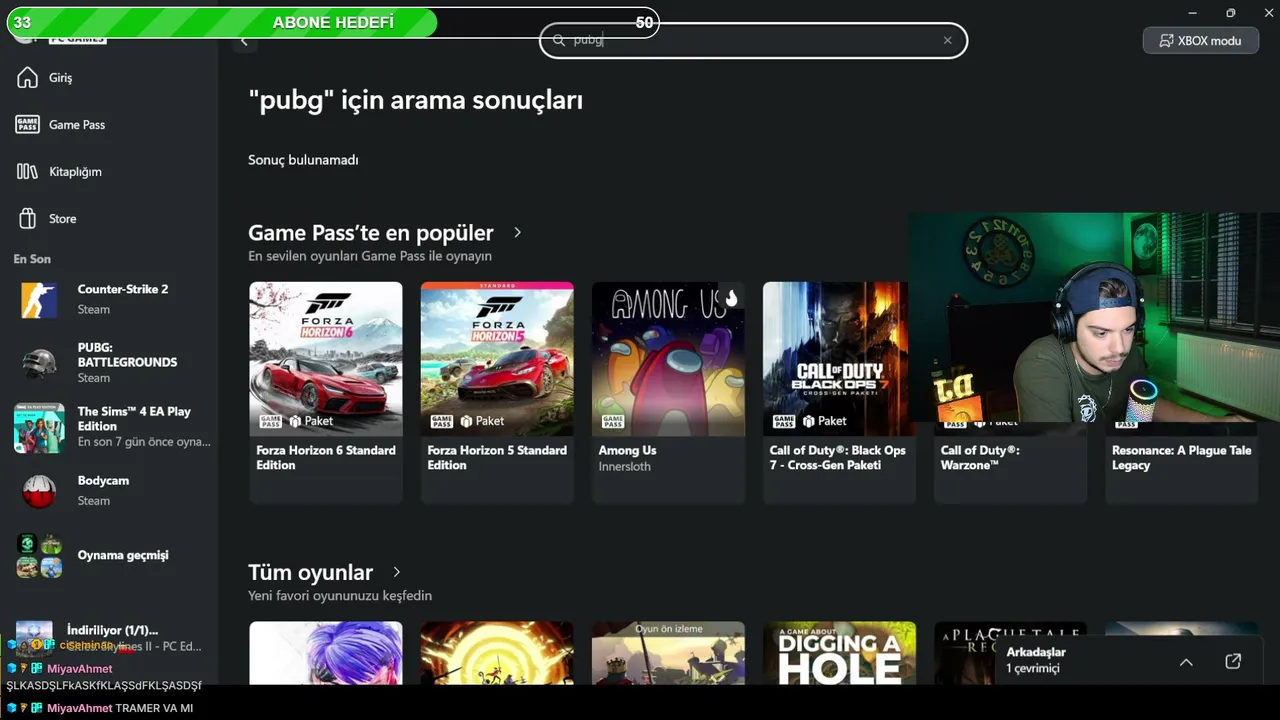
Task: Open The Sims 4 EA Play Edition thumbnail
Action: [x=39, y=428]
